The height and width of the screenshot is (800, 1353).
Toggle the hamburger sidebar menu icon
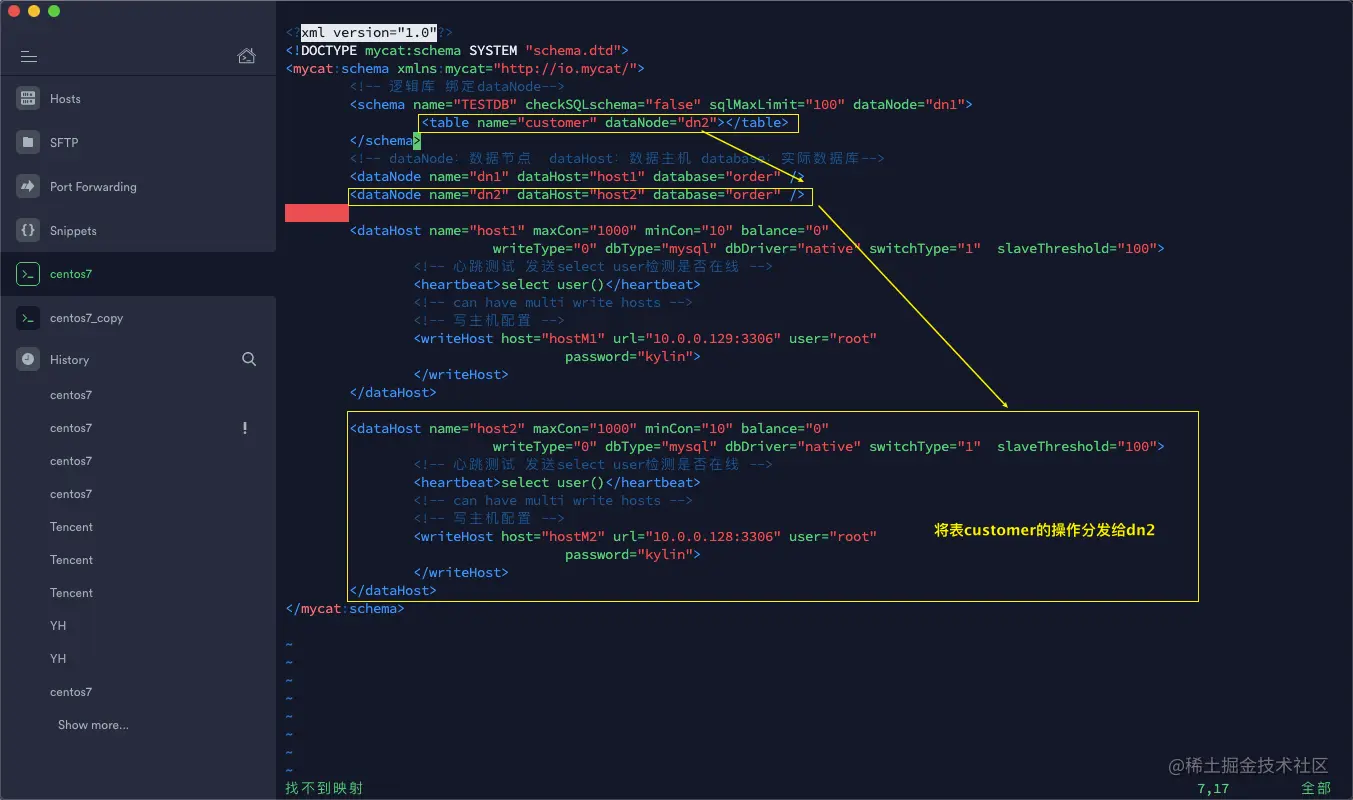[29, 57]
